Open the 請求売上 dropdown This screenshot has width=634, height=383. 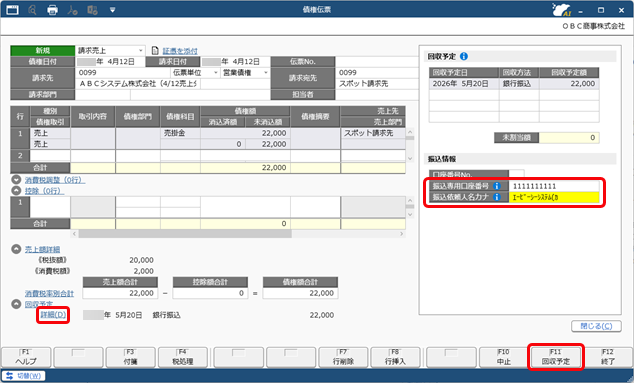[141, 51]
